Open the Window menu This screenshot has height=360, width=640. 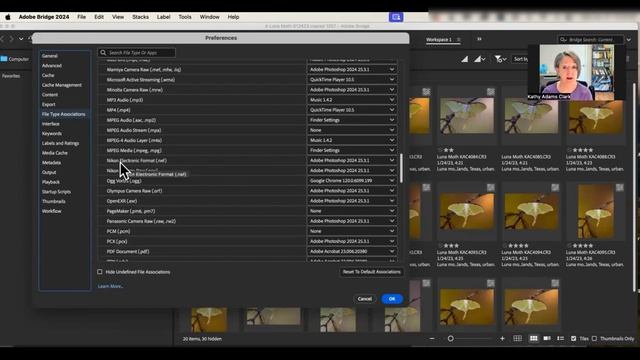(x=209, y=17)
